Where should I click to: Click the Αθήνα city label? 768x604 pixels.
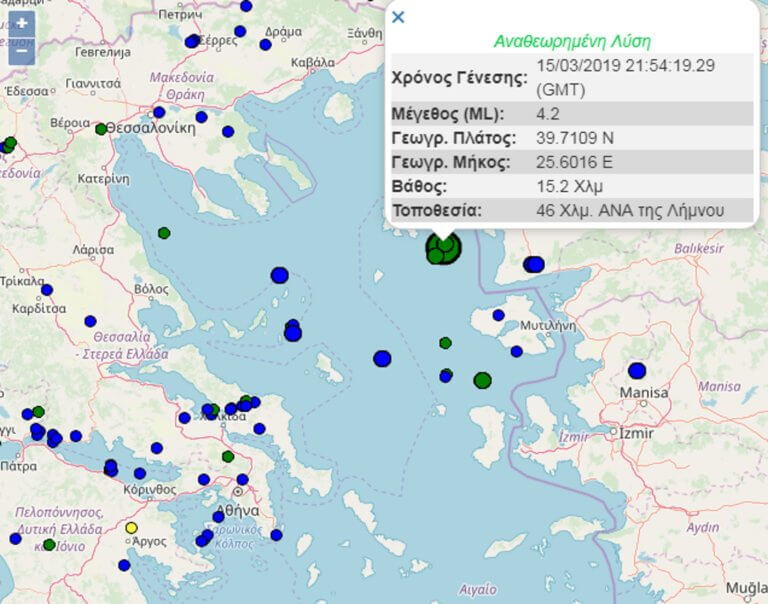[x=238, y=511]
